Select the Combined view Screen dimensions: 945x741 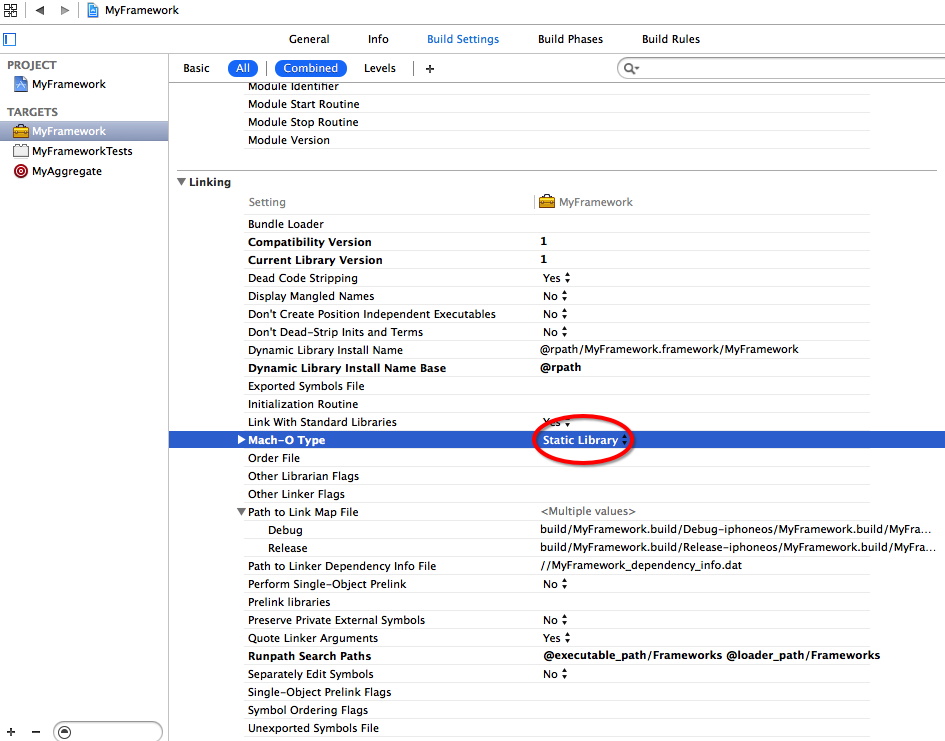310,69
